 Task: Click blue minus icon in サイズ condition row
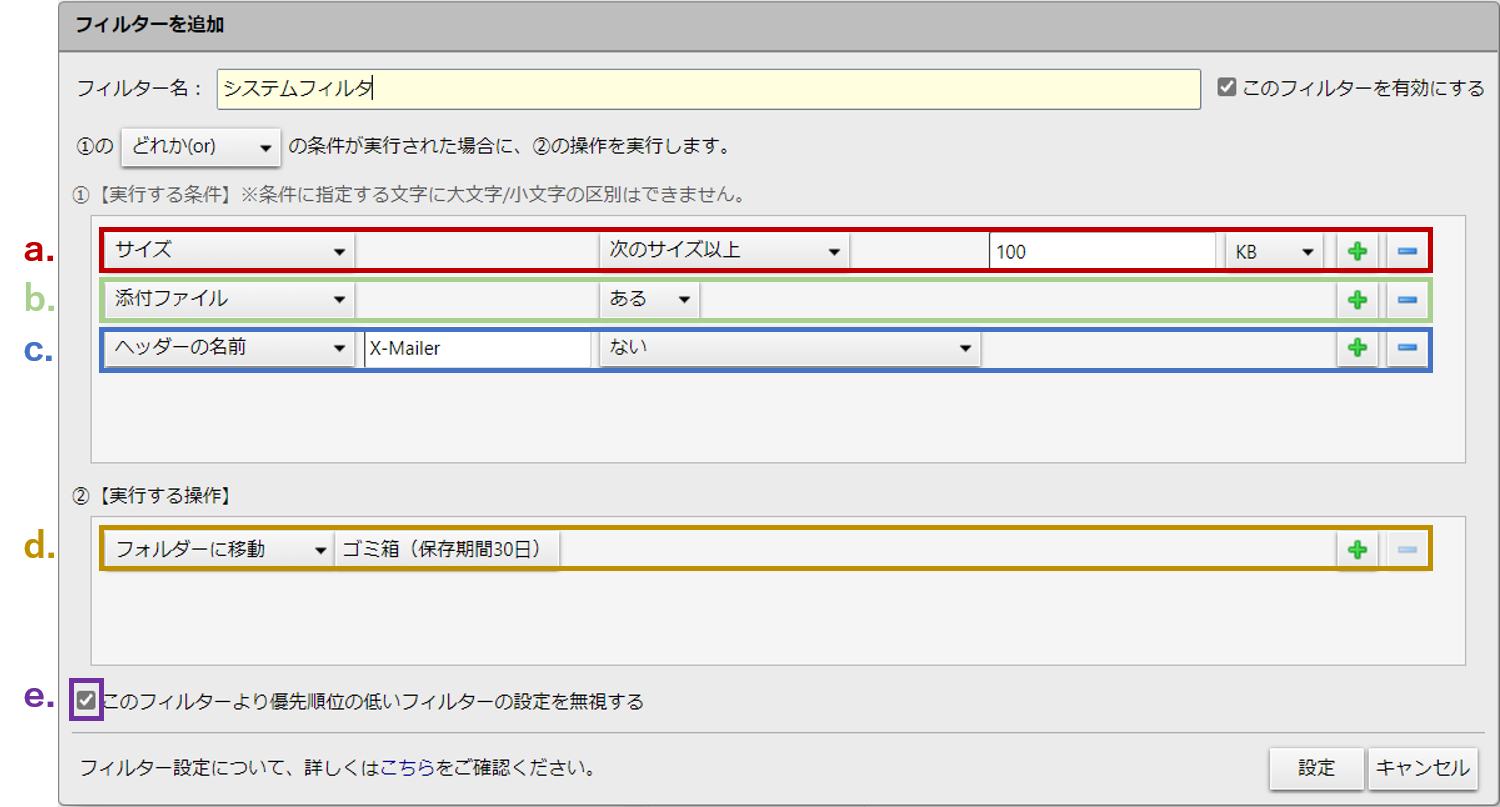point(1406,251)
